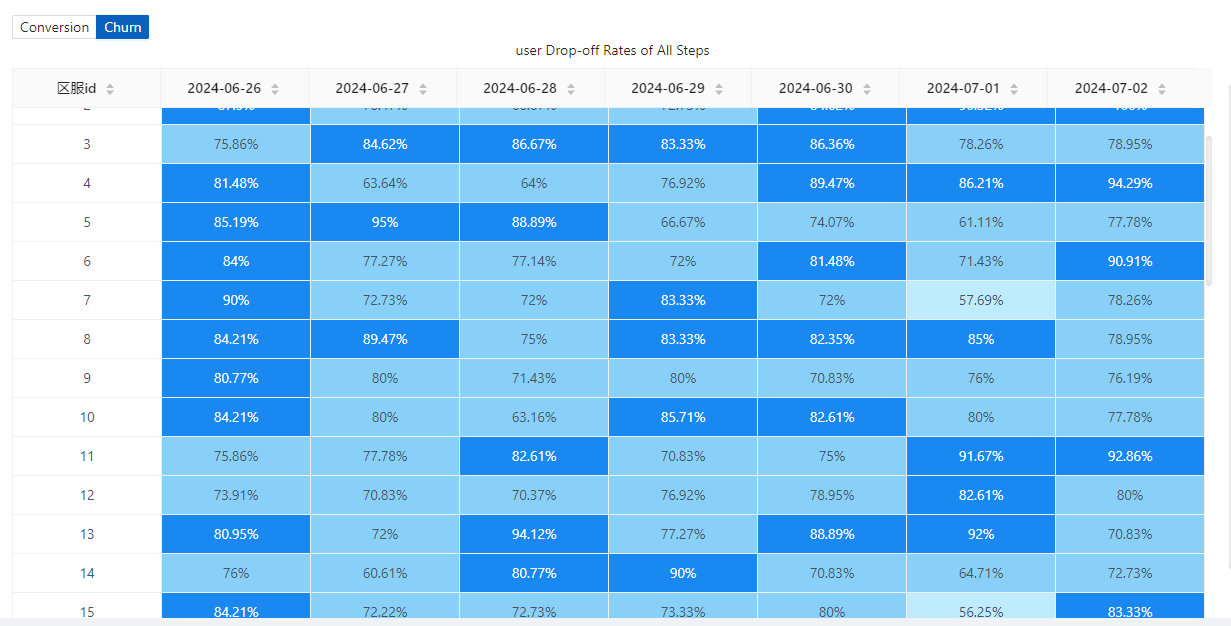The width and height of the screenshot is (1231, 626).
Task: Click sort icon for 2024-06-26 column
Action: pos(274,89)
